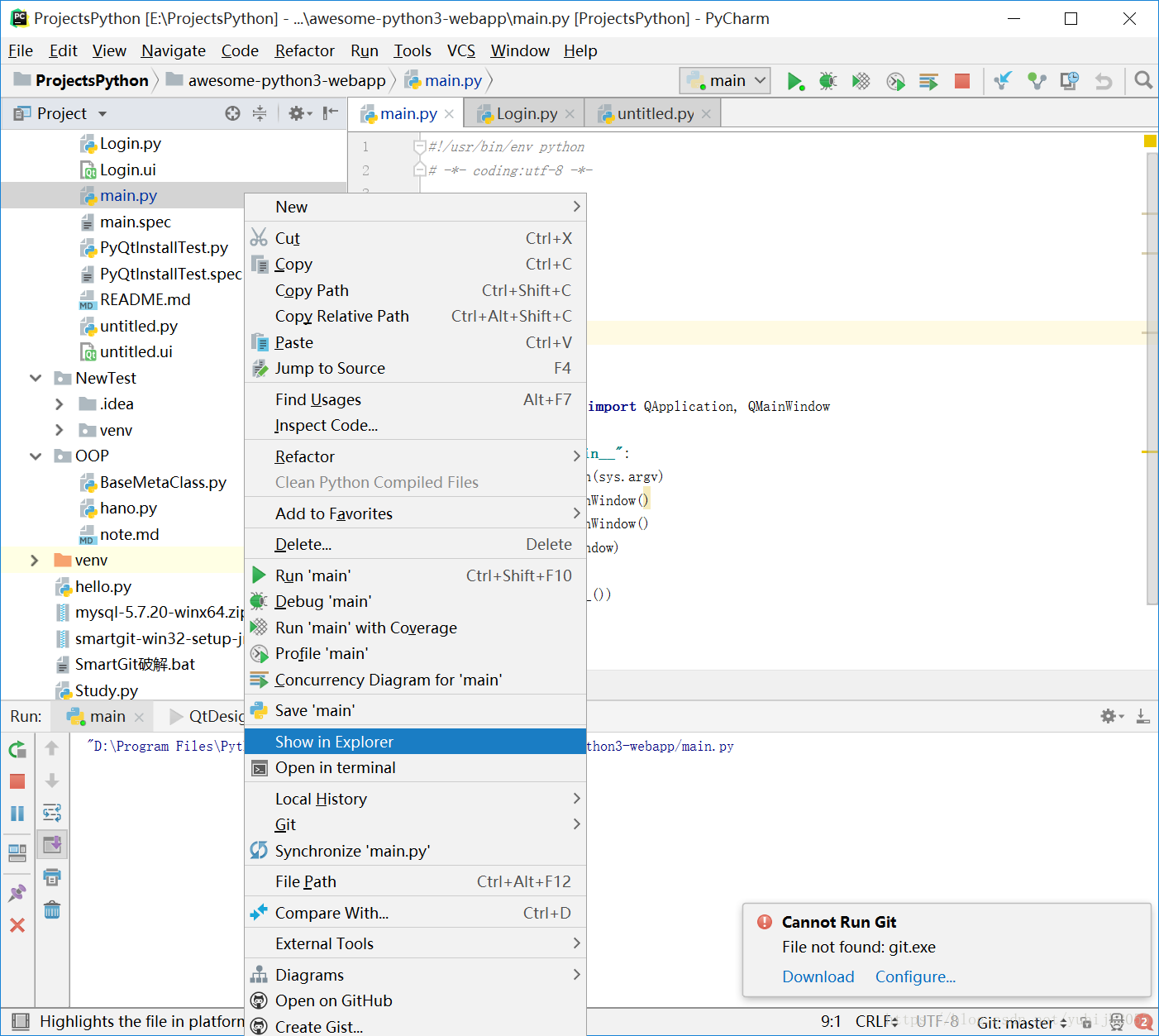Viewport: 1159px width, 1036px height.
Task: Click the red Stop toolbar button
Action: (x=962, y=81)
